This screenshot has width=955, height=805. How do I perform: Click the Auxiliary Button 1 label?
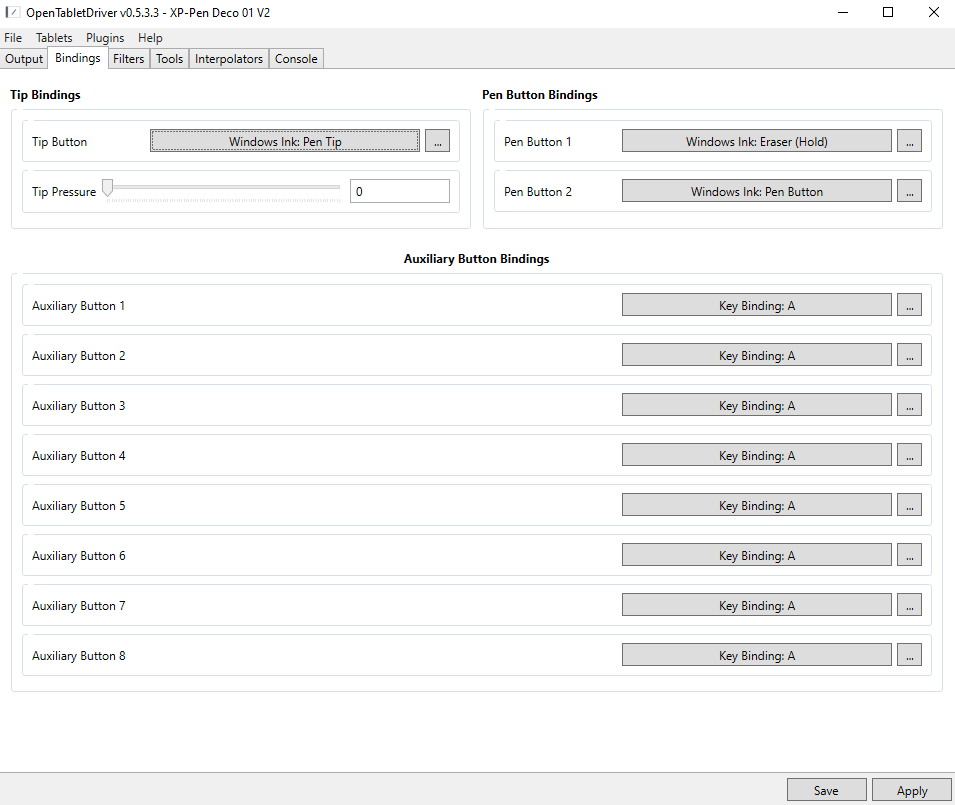tap(78, 306)
